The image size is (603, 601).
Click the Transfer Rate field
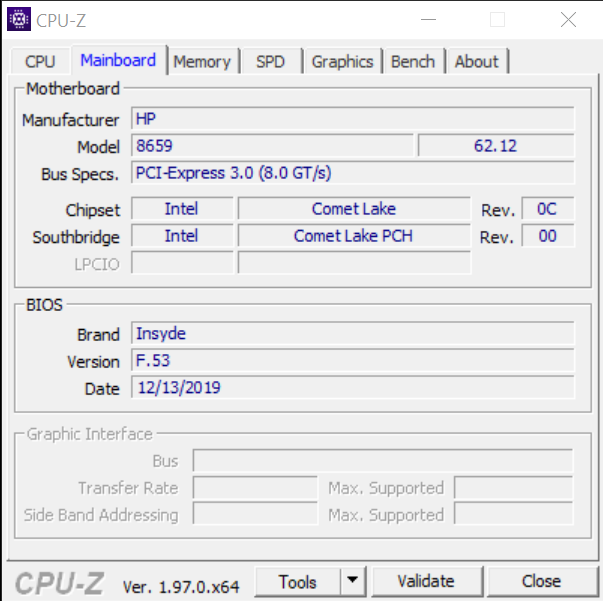pos(255,488)
